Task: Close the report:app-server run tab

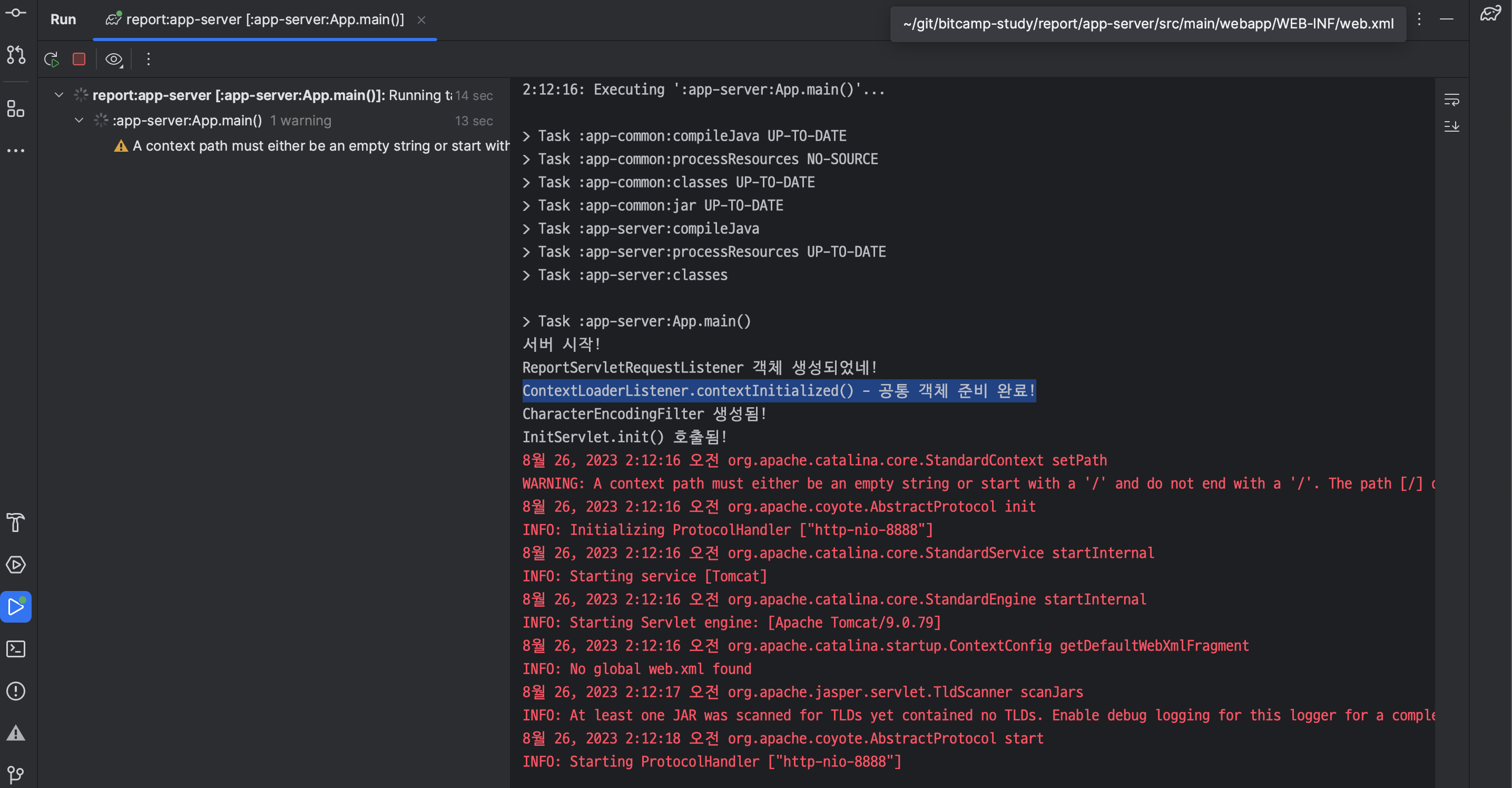Action: pyautogui.click(x=421, y=20)
